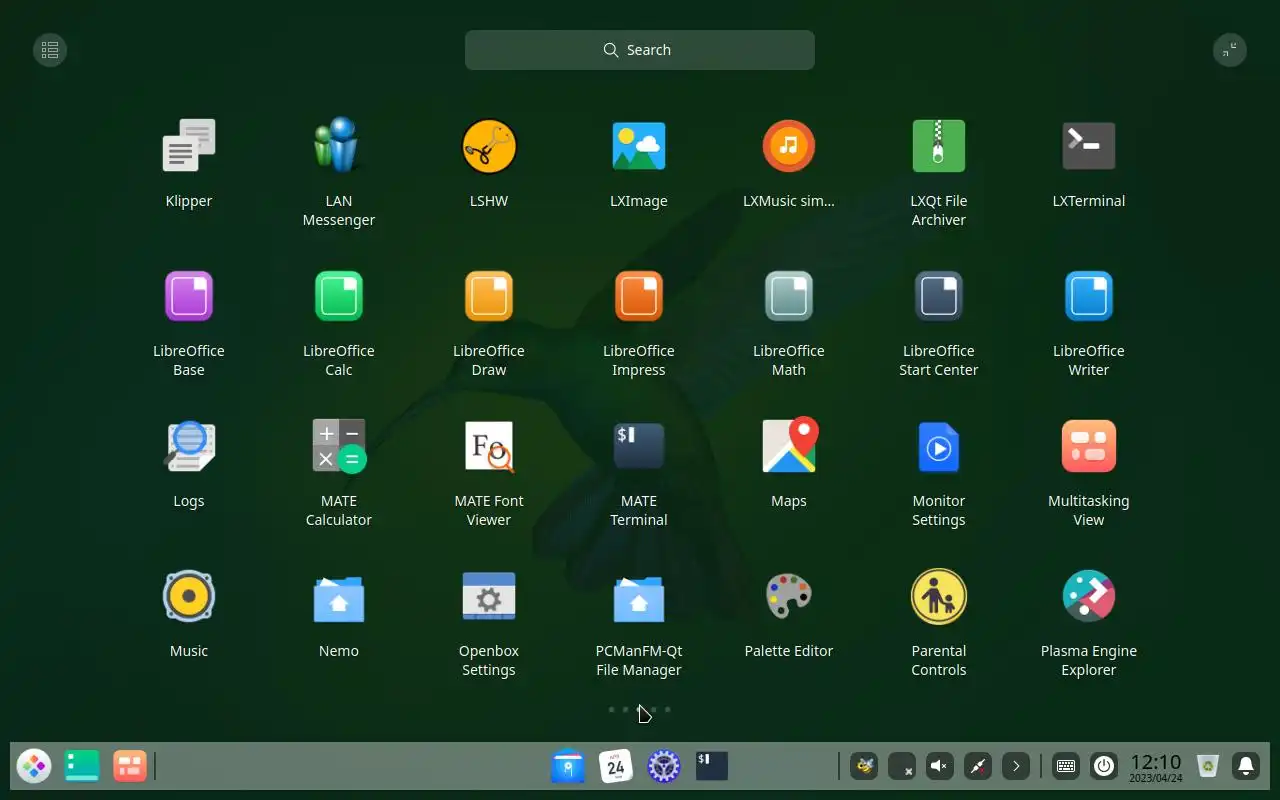Viewport: 1280px width, 800px height.
Task: Go to the first launcher page dot
Action: point(611,710)
